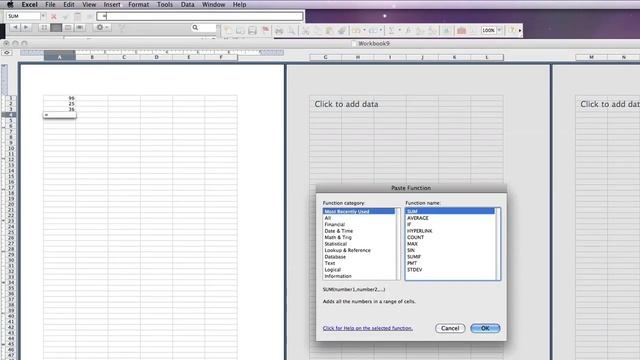The height and width of the screenshot is (360, 640).
Task: Click the Print Preview magnifier icon
Action: (x=291, y=30)
